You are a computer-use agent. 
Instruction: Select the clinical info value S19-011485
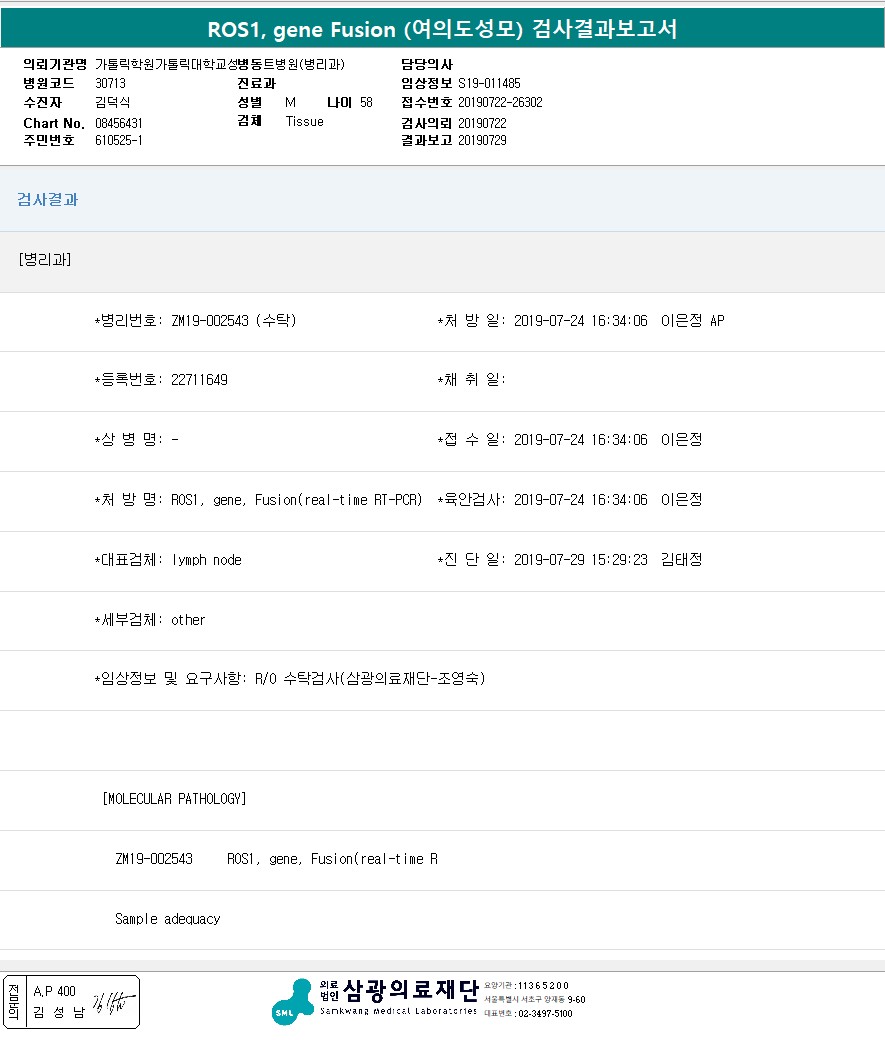(x=489, y=83)
